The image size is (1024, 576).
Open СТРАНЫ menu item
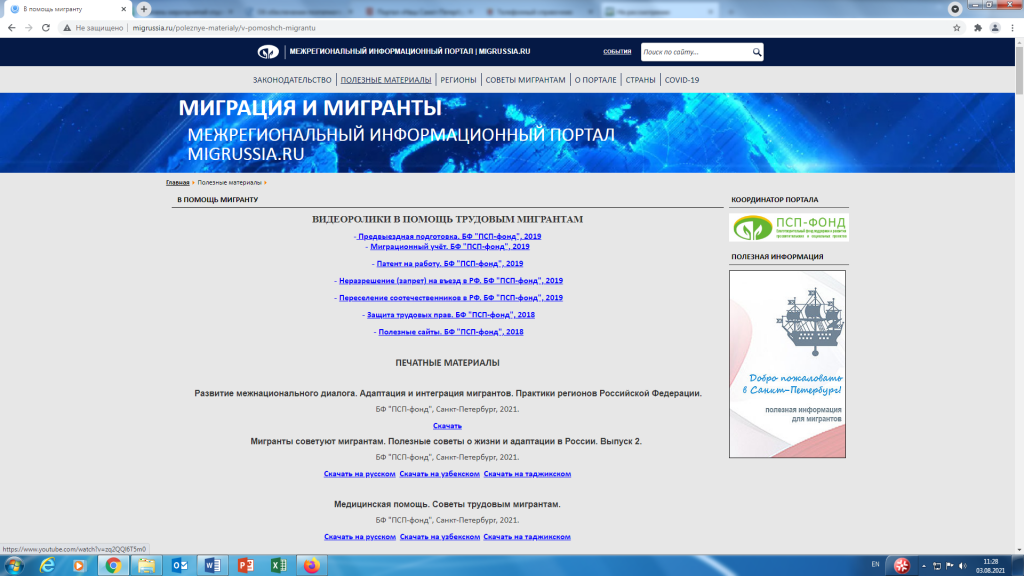tap(641, 80)
